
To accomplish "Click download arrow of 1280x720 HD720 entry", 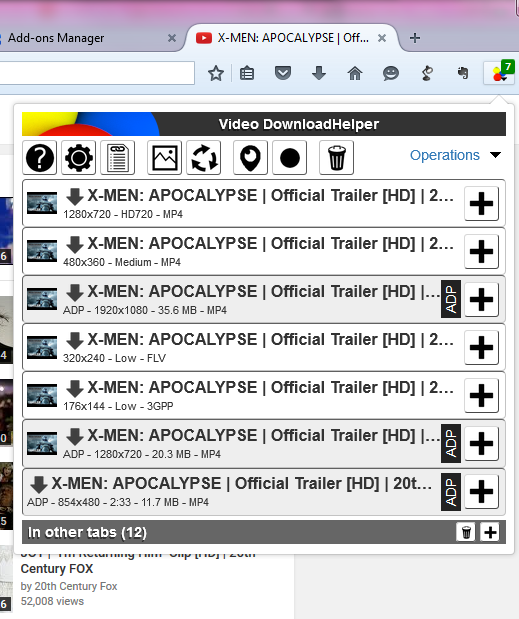I will pos(75,196).
